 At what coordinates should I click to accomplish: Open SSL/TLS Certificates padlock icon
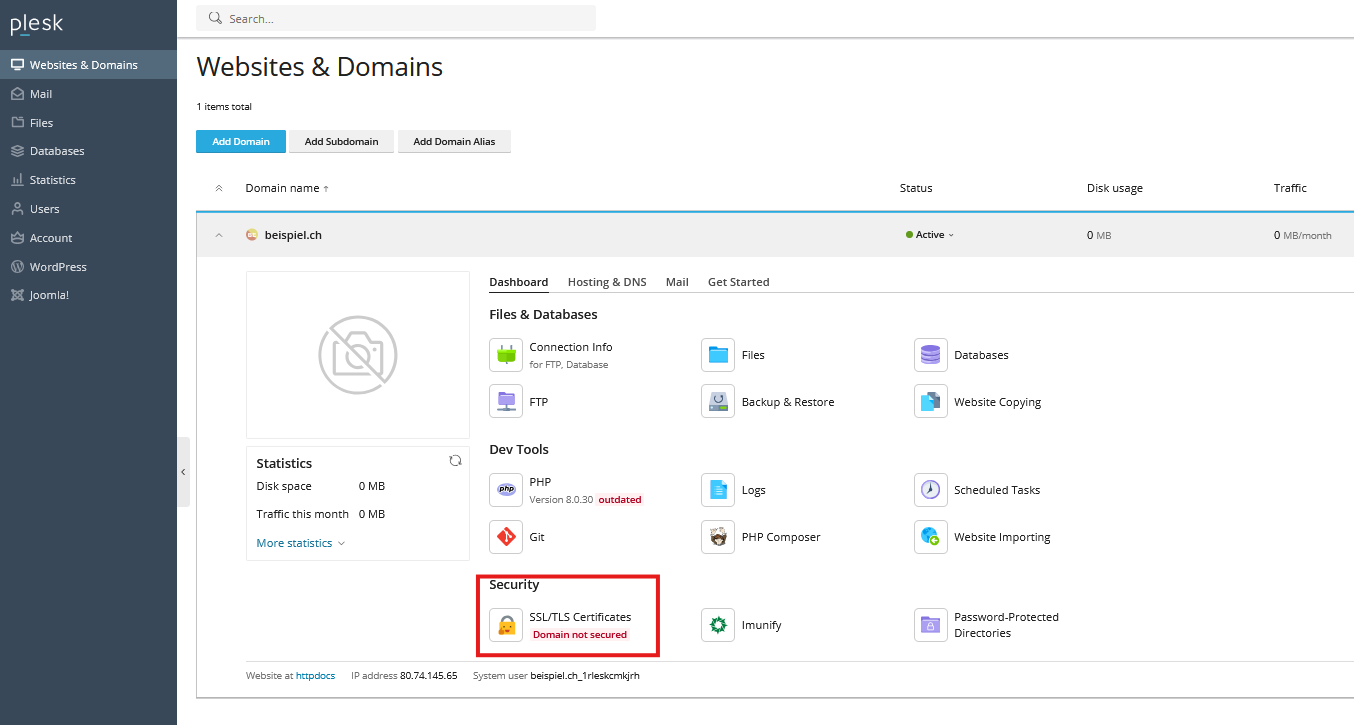click(x=506, y=625)
